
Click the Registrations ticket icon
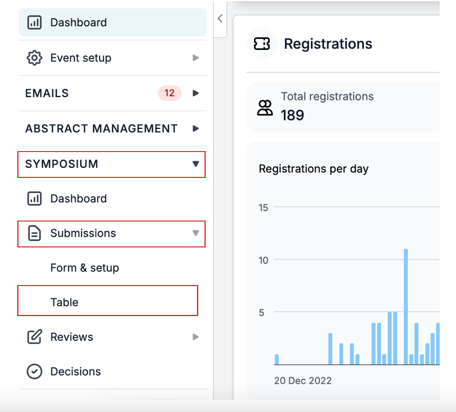point(262,44)
